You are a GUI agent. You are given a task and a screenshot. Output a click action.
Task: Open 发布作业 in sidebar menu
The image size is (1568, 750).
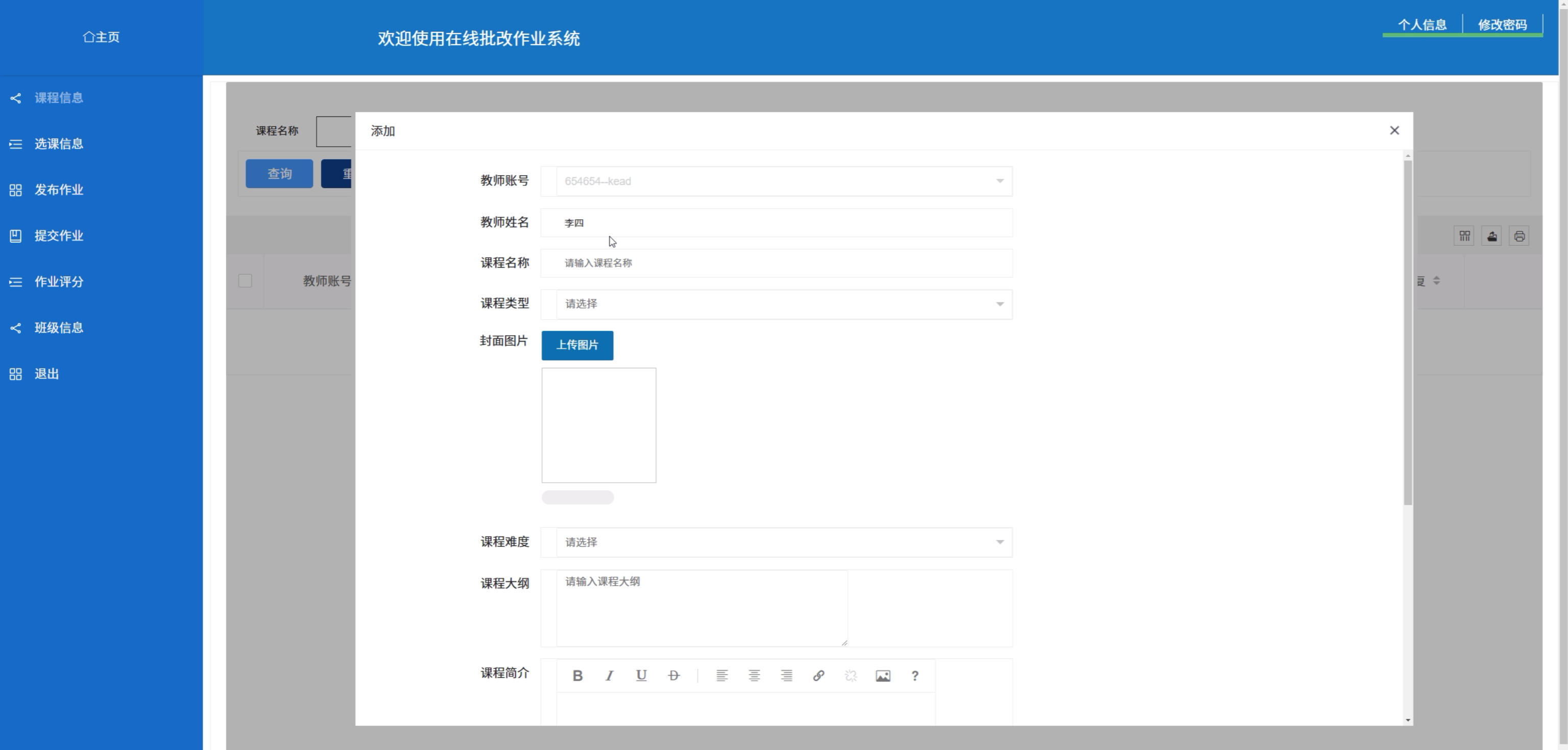pos(58,190)
